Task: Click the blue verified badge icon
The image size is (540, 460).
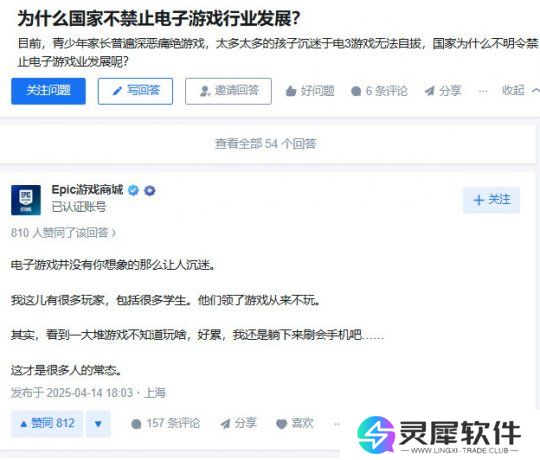Action: tap(133, 190)
